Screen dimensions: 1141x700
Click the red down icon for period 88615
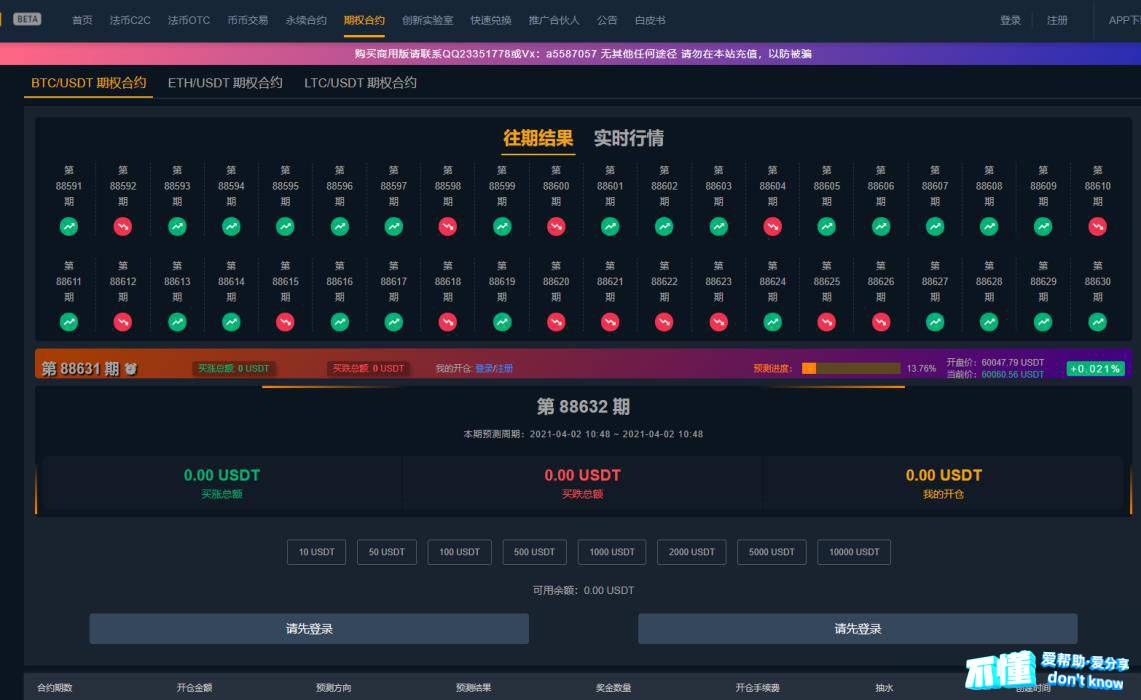285,322
